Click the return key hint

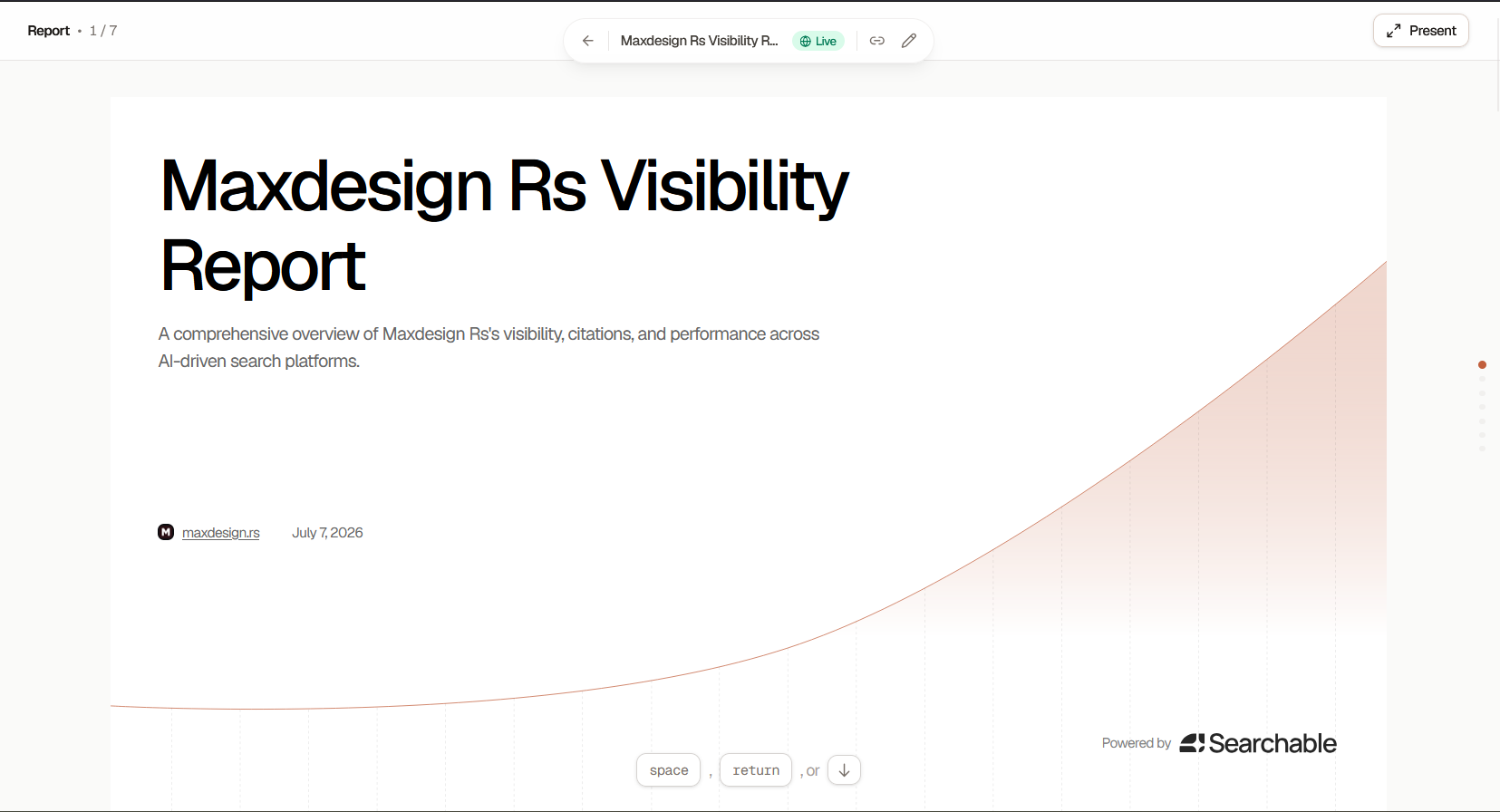756,770
